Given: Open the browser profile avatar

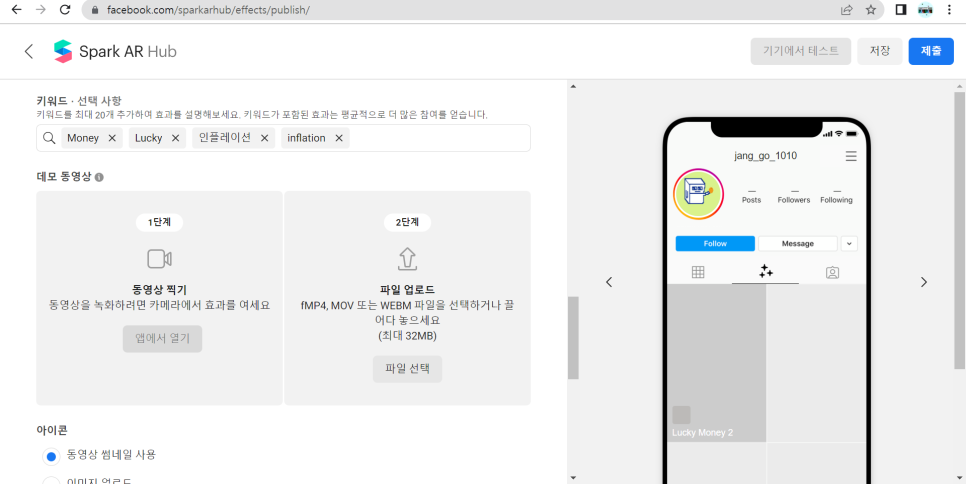Looking at the screenshot, I should point(925,10).
